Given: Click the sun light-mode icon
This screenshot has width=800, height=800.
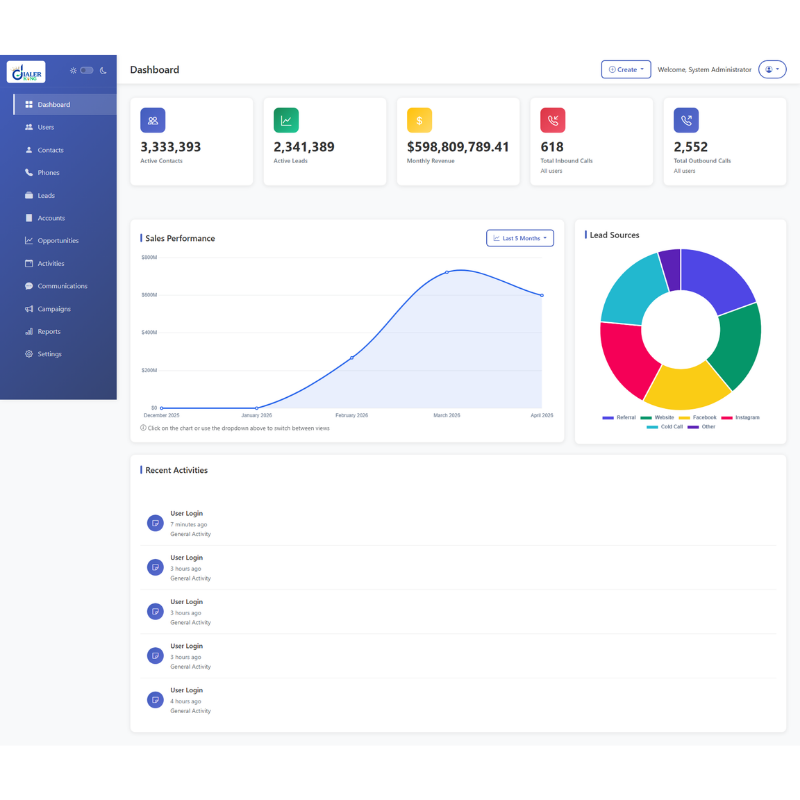Looking at the screenshot, I should point(73,70).
